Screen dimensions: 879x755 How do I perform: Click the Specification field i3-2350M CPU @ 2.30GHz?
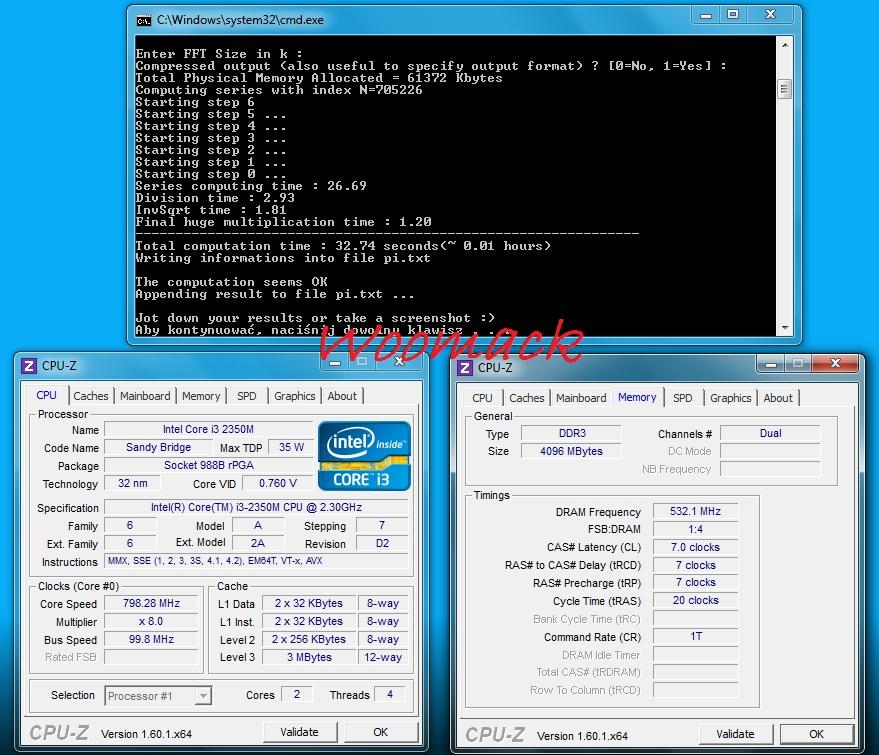(x=256, y=507)
